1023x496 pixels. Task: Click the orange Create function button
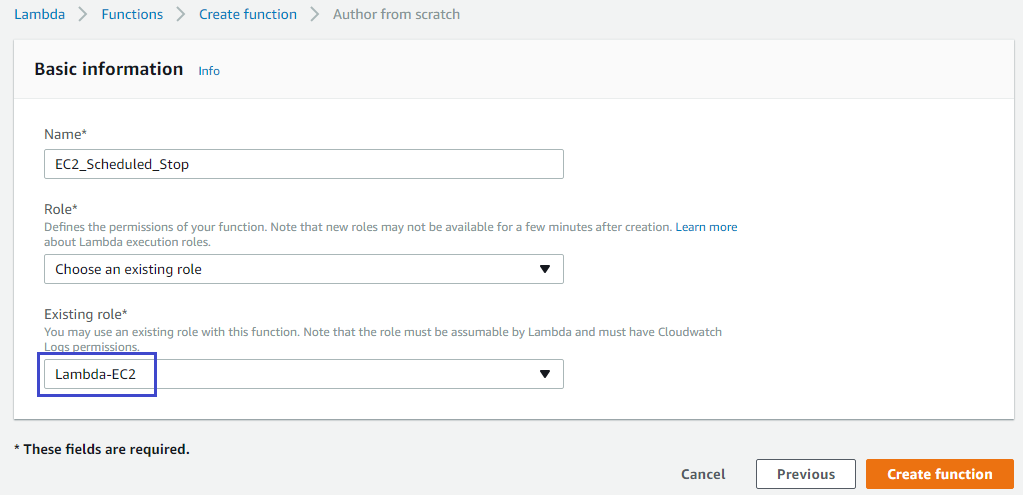click(x=939, y=474)
